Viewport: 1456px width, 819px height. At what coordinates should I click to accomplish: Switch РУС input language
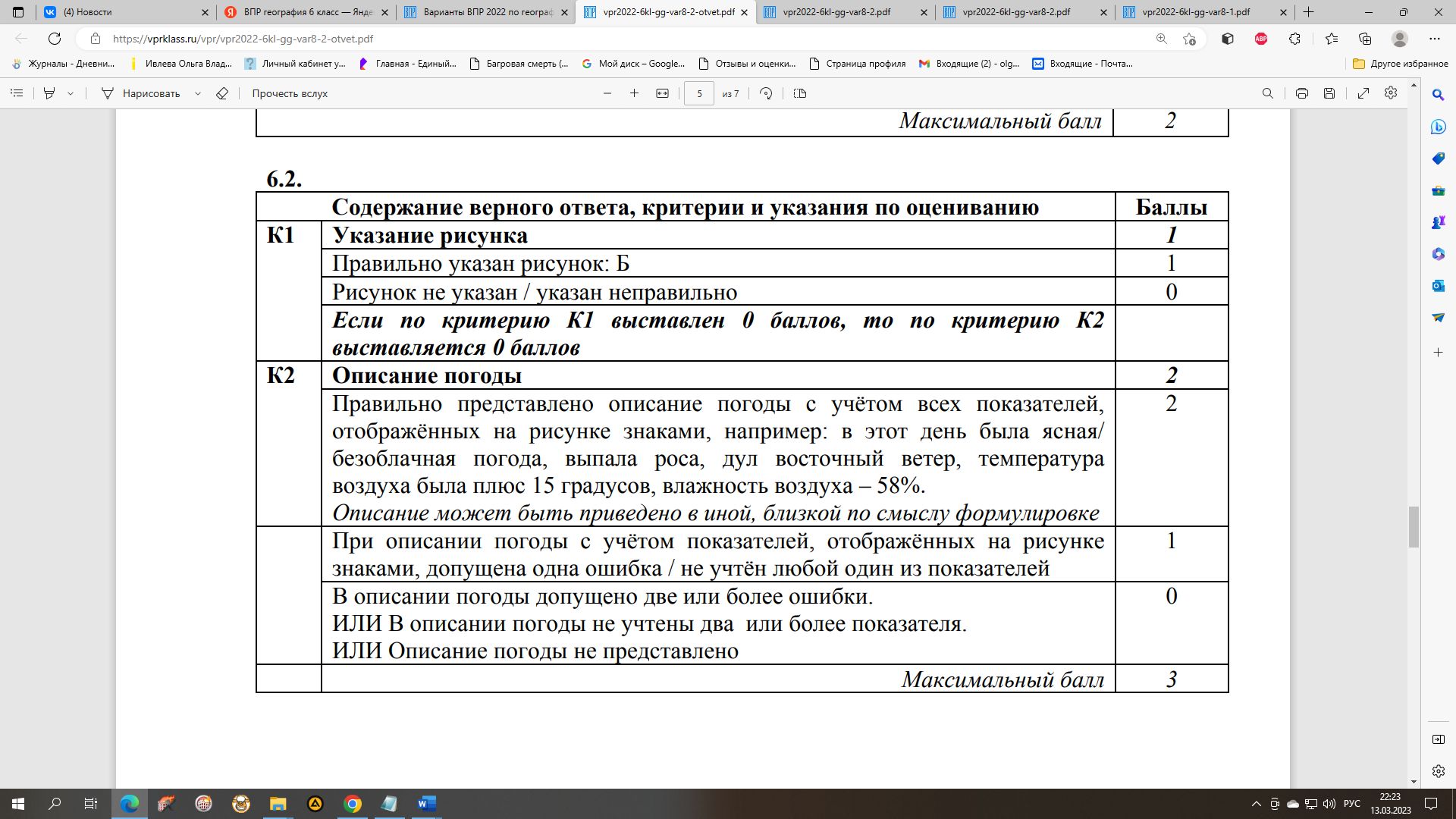pos(1352,804)
